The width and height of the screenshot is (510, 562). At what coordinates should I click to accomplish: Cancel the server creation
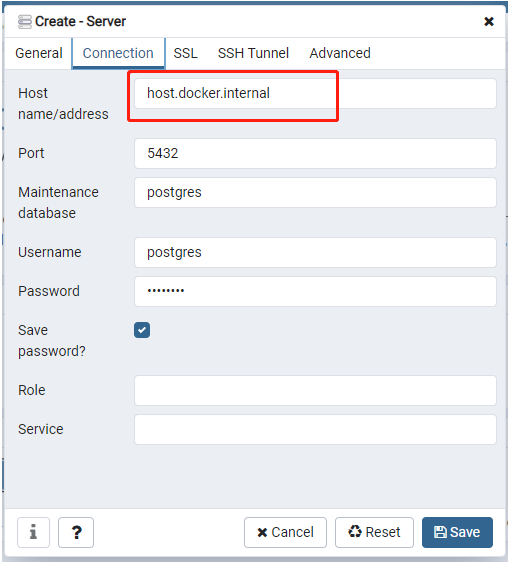point(285,532)
